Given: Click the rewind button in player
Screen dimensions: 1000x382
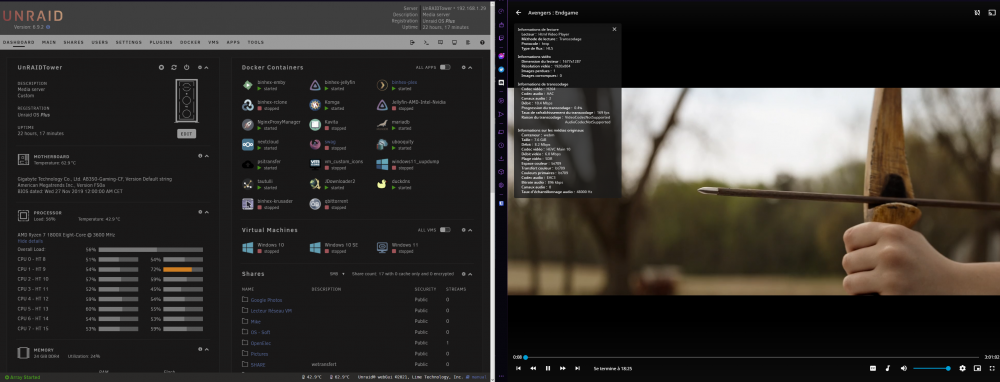Looking at the screenshot, I should [x=533, y=368].
